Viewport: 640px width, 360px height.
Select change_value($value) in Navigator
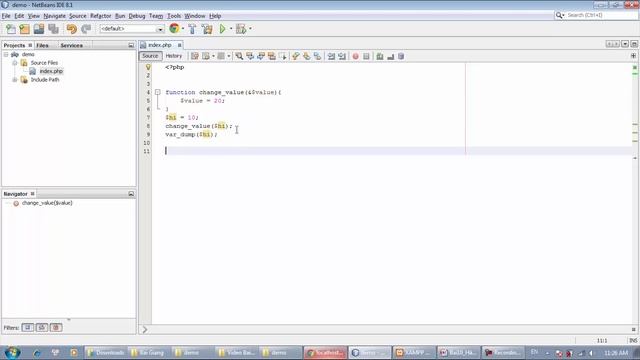47,203
